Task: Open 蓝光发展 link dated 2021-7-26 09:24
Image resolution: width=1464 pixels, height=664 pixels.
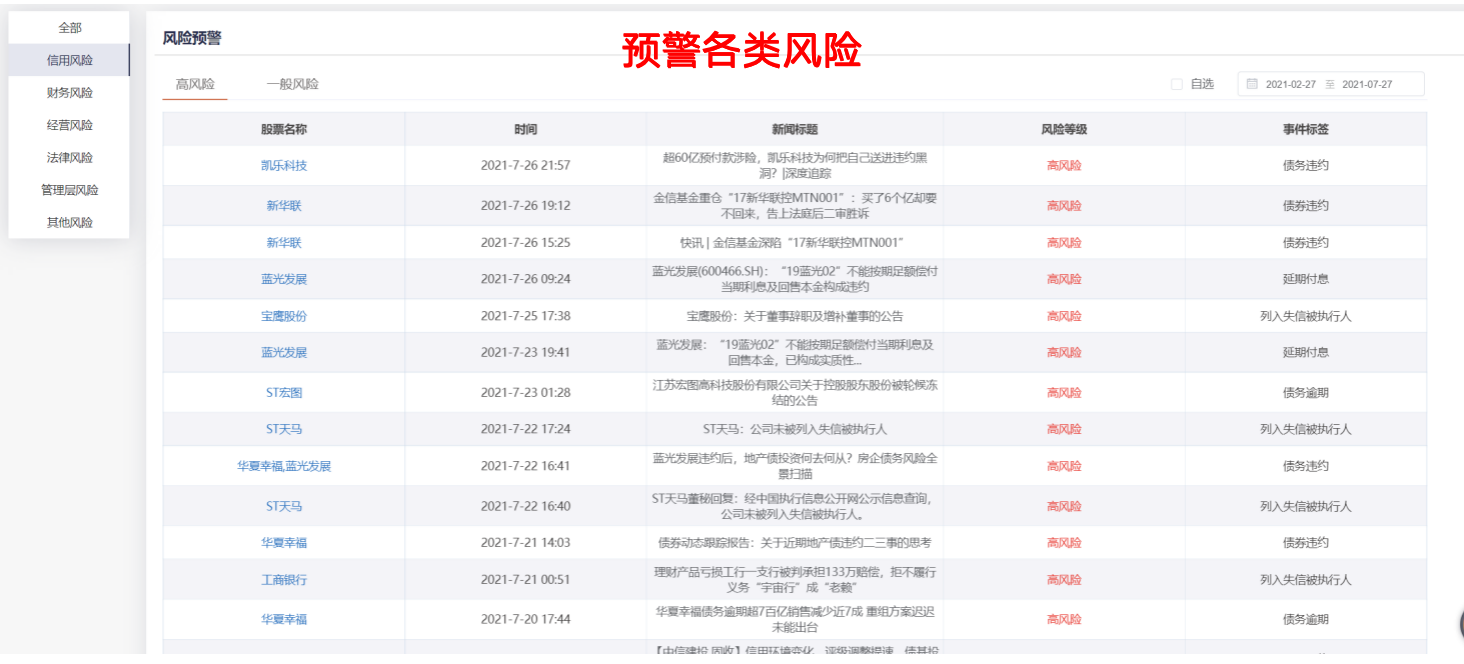Action: coord(284,279)
